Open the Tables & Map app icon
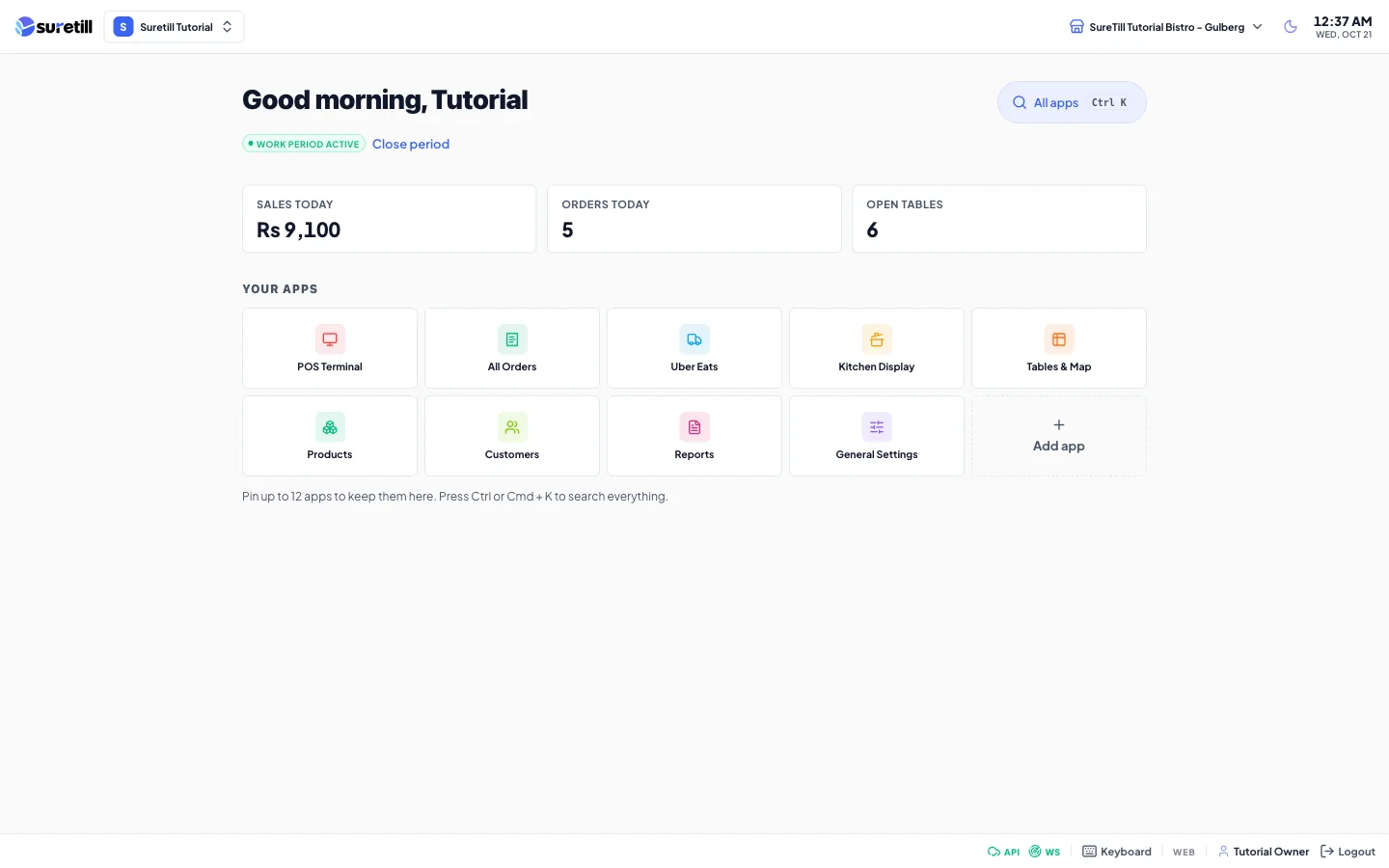This screenshot has width=1389, height=868. (x=1059, y=339)
